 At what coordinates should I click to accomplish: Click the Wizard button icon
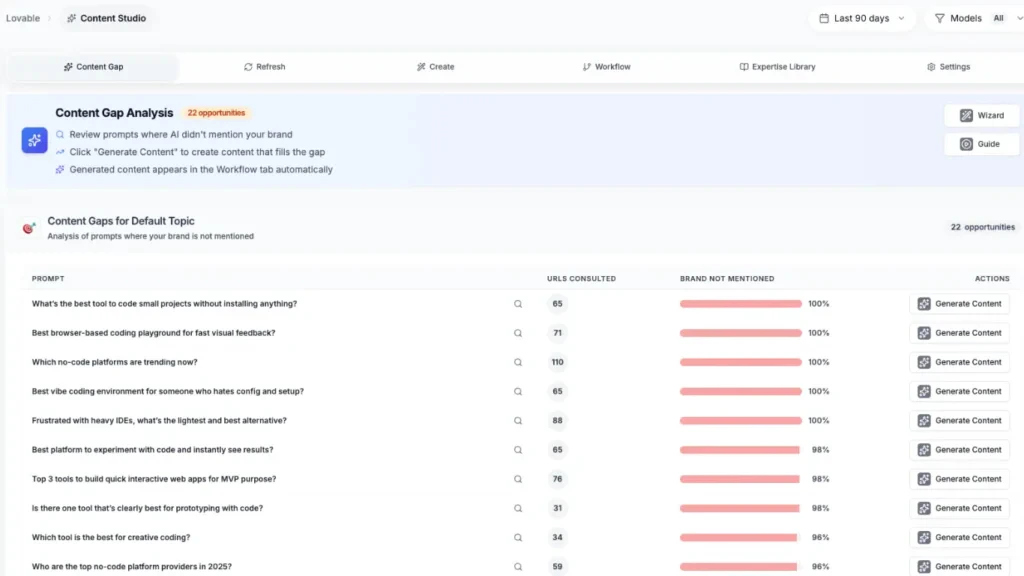(x=966, y=116)
